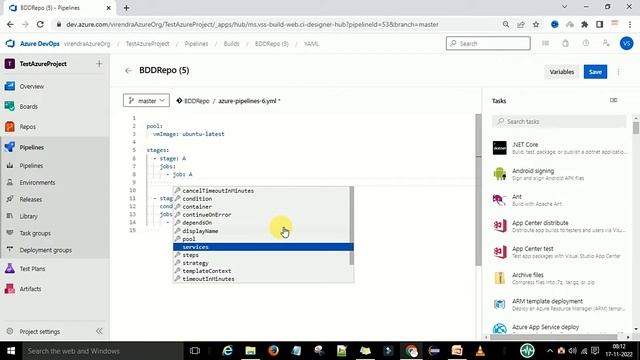This screenshot has width=640, height=360.
Task: Open a new browser tab
Action: [127, 8]
